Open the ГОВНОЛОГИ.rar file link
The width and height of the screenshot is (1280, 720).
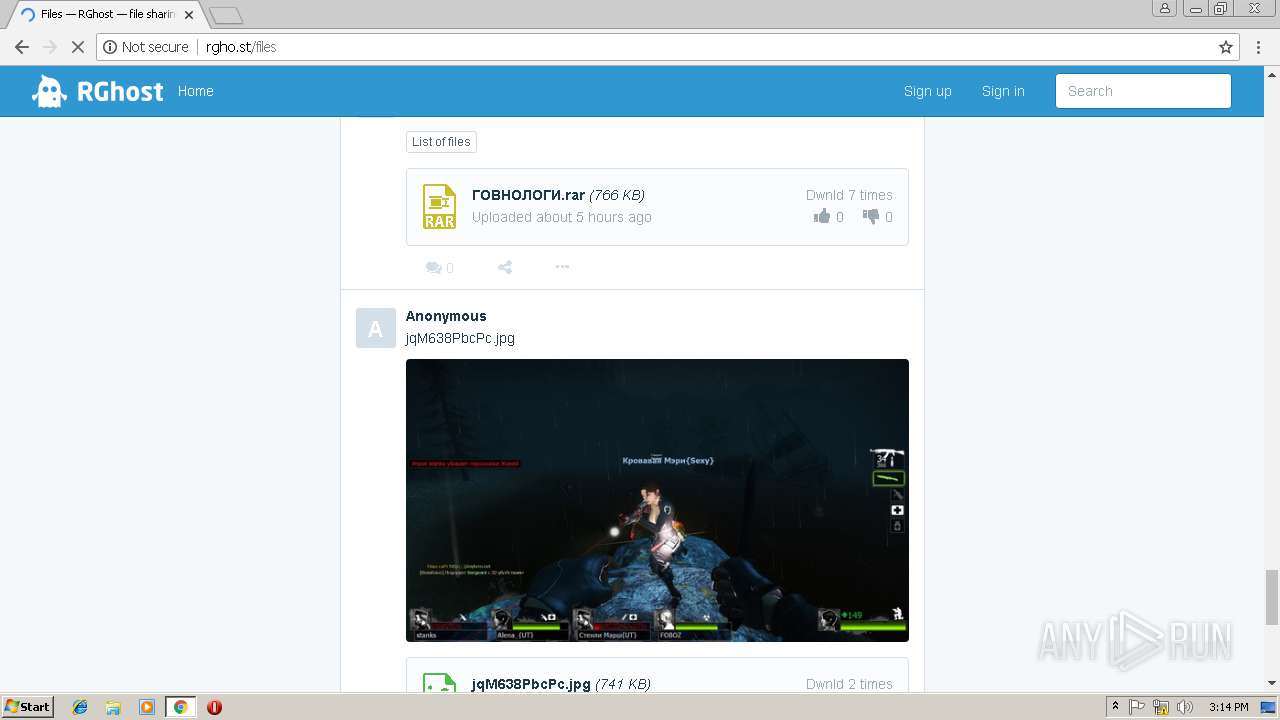coord(528,195)
